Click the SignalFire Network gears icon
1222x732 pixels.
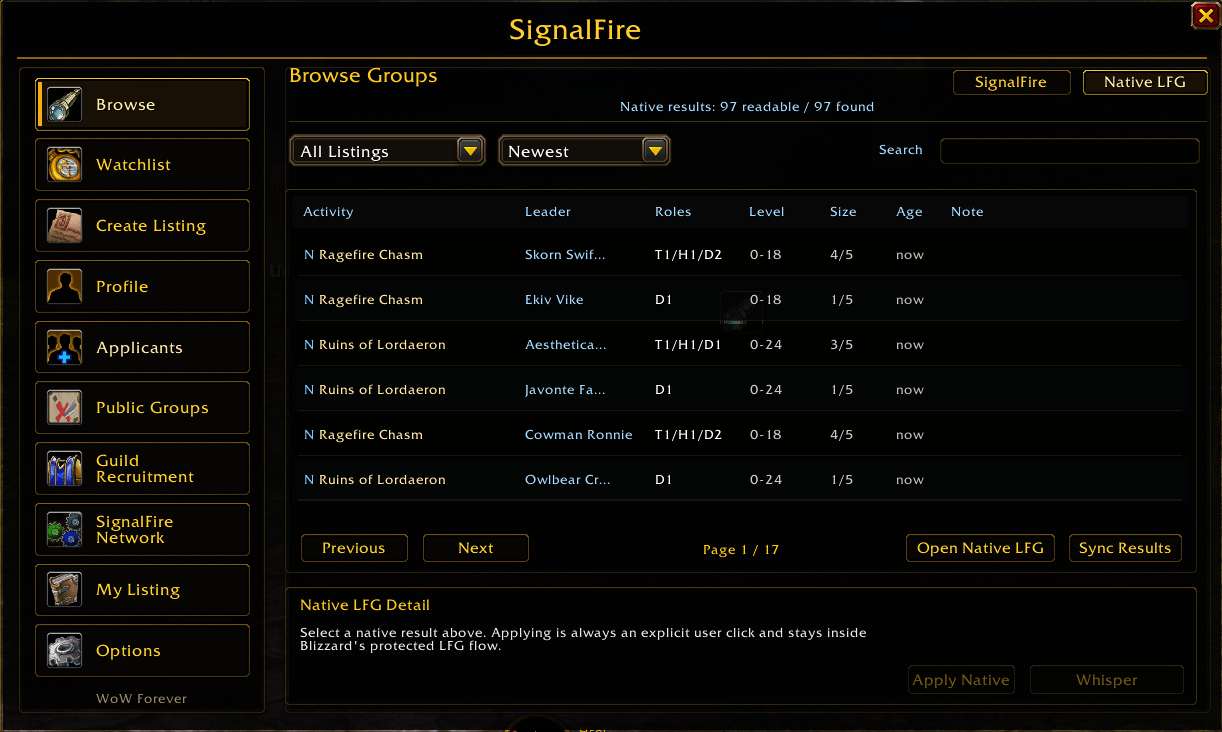(65, 530)
